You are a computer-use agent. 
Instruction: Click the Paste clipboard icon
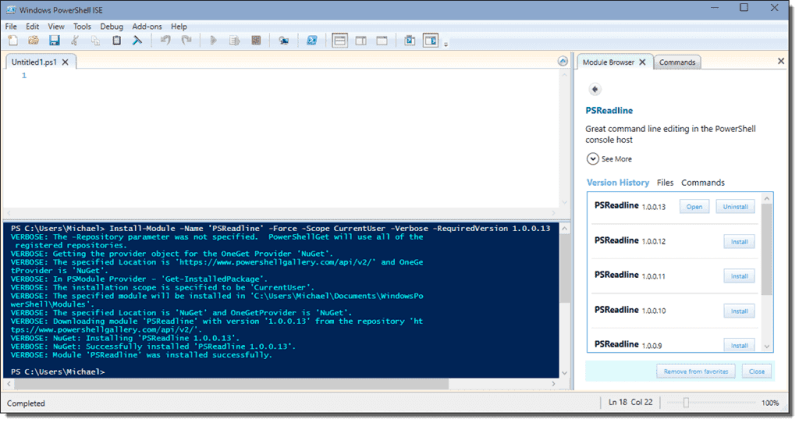pyautogui.click(x=117, y=40)
